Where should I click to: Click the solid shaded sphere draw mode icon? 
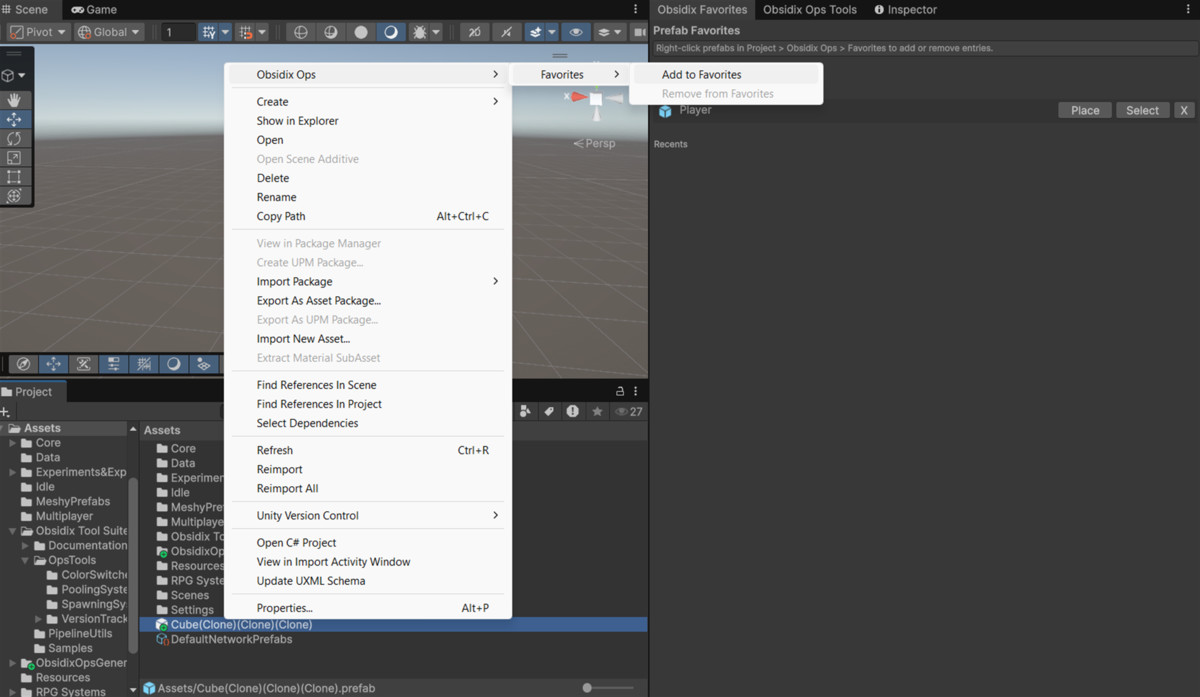pos(361,32)
